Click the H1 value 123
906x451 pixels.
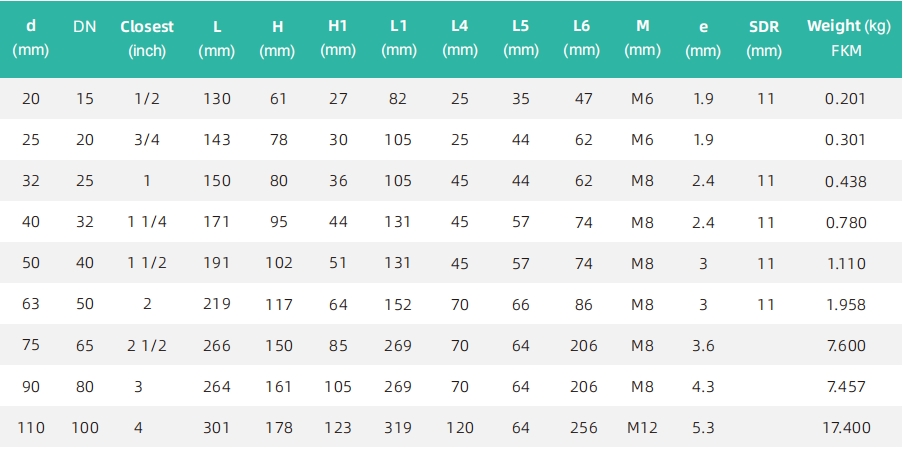point(338,428)
